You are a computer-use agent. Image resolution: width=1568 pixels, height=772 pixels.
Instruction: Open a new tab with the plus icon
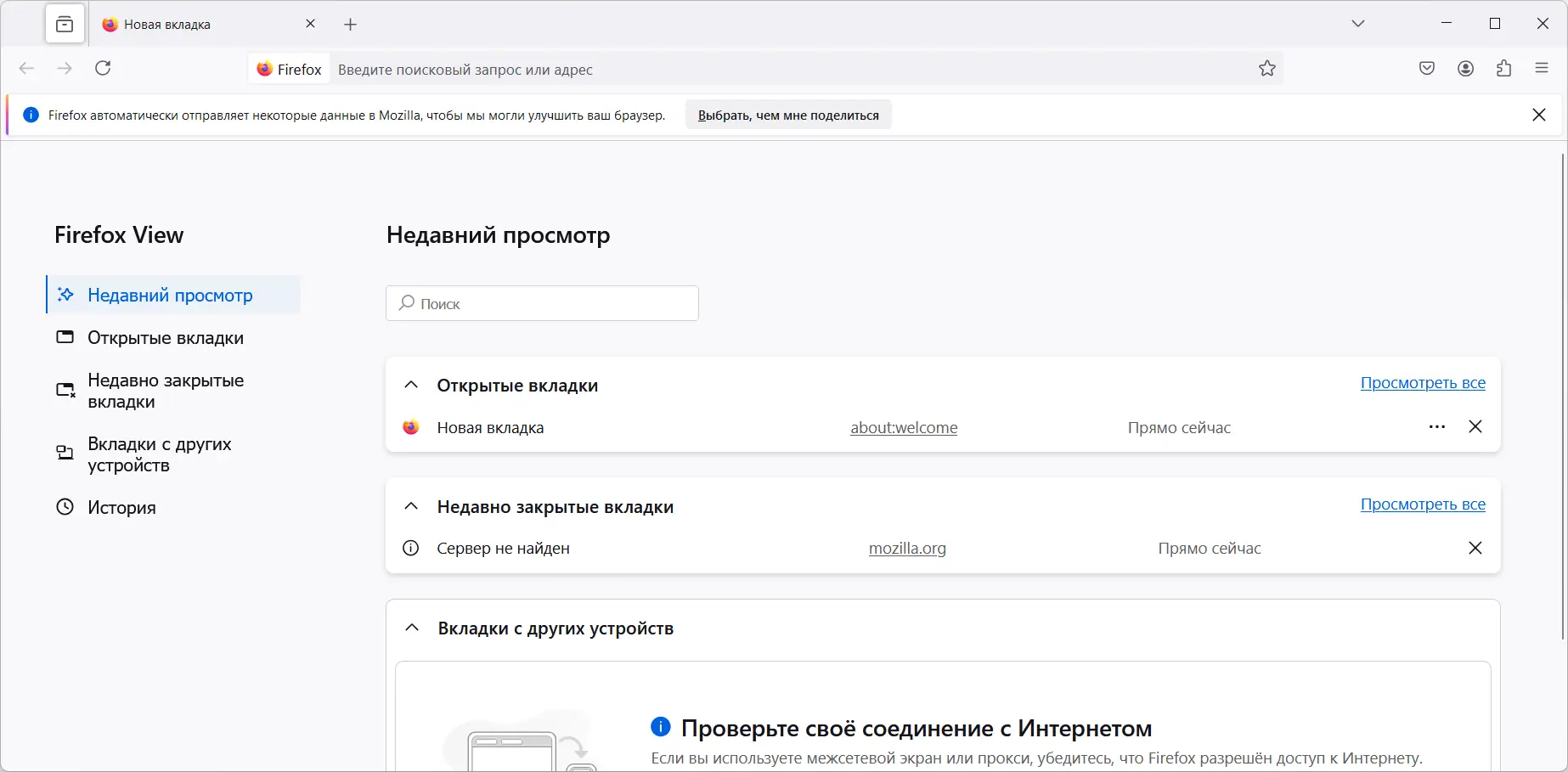(350, 24)
